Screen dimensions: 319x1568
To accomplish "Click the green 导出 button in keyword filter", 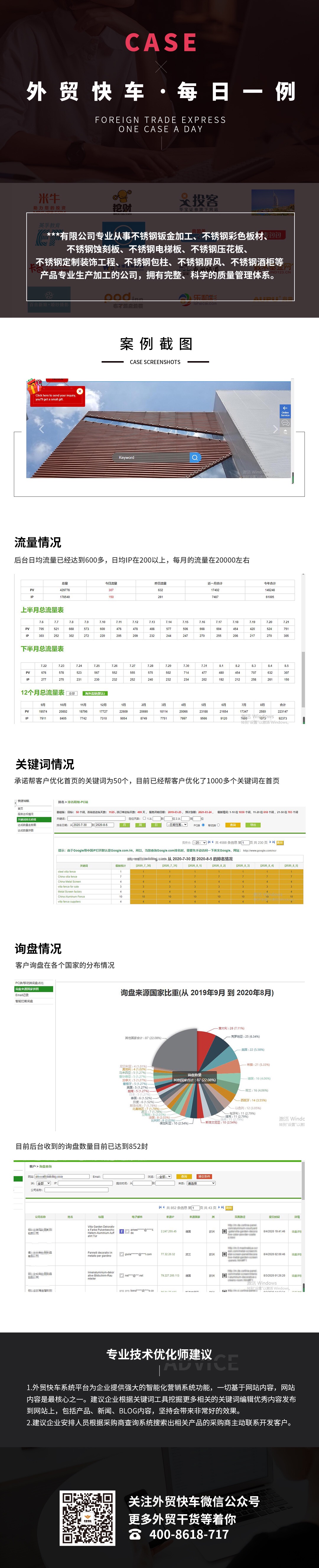I will point(253,825).
